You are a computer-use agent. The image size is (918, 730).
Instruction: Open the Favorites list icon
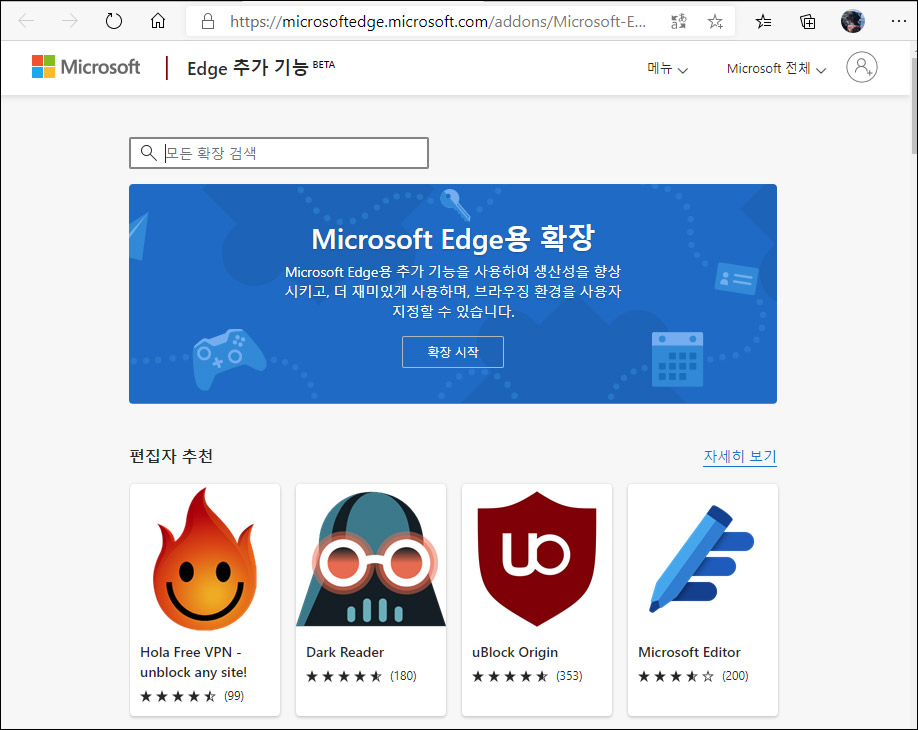763,22
